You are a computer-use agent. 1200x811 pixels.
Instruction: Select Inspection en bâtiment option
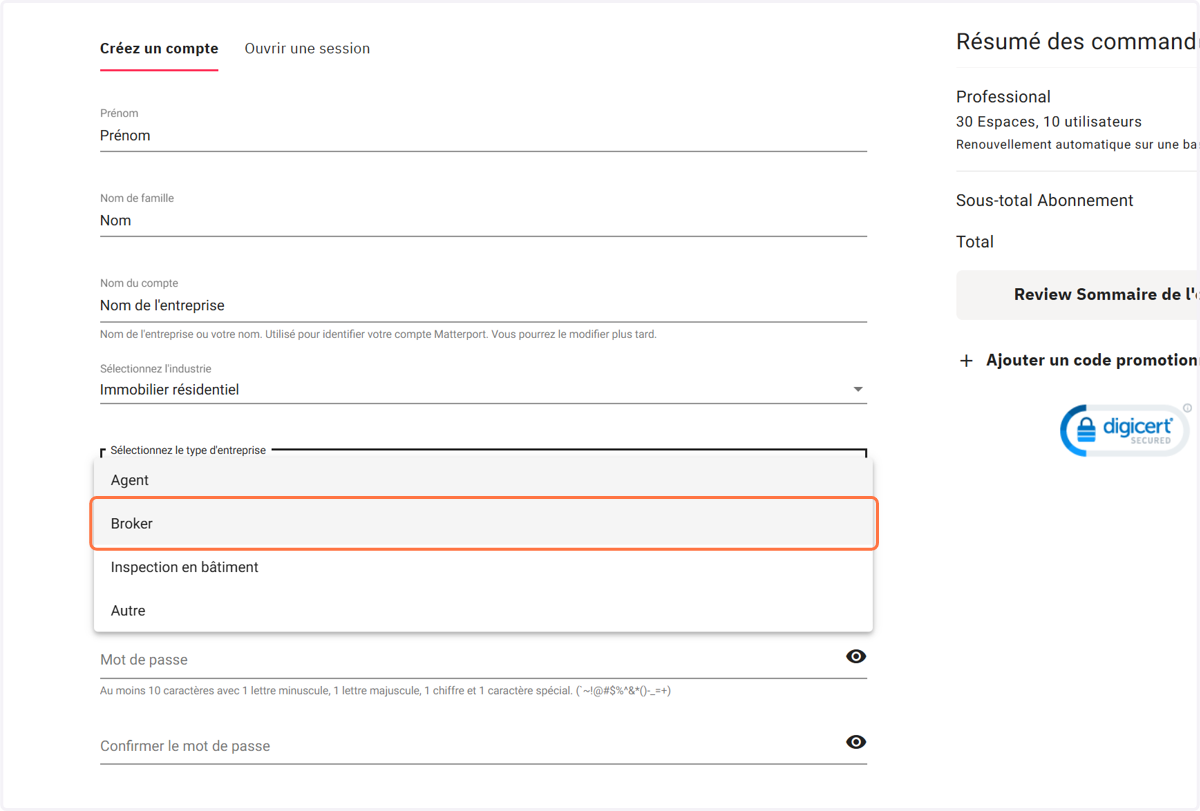tap(483, 567)
